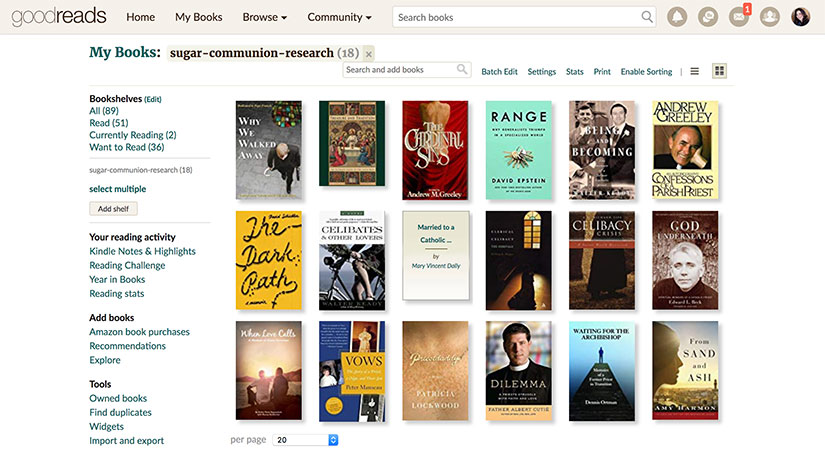This screenshot has width=825, height=450.
Task: Open the Clerical Celibacy stained-glass window cover
Action: pyautogui.click(x=519, y=260)
